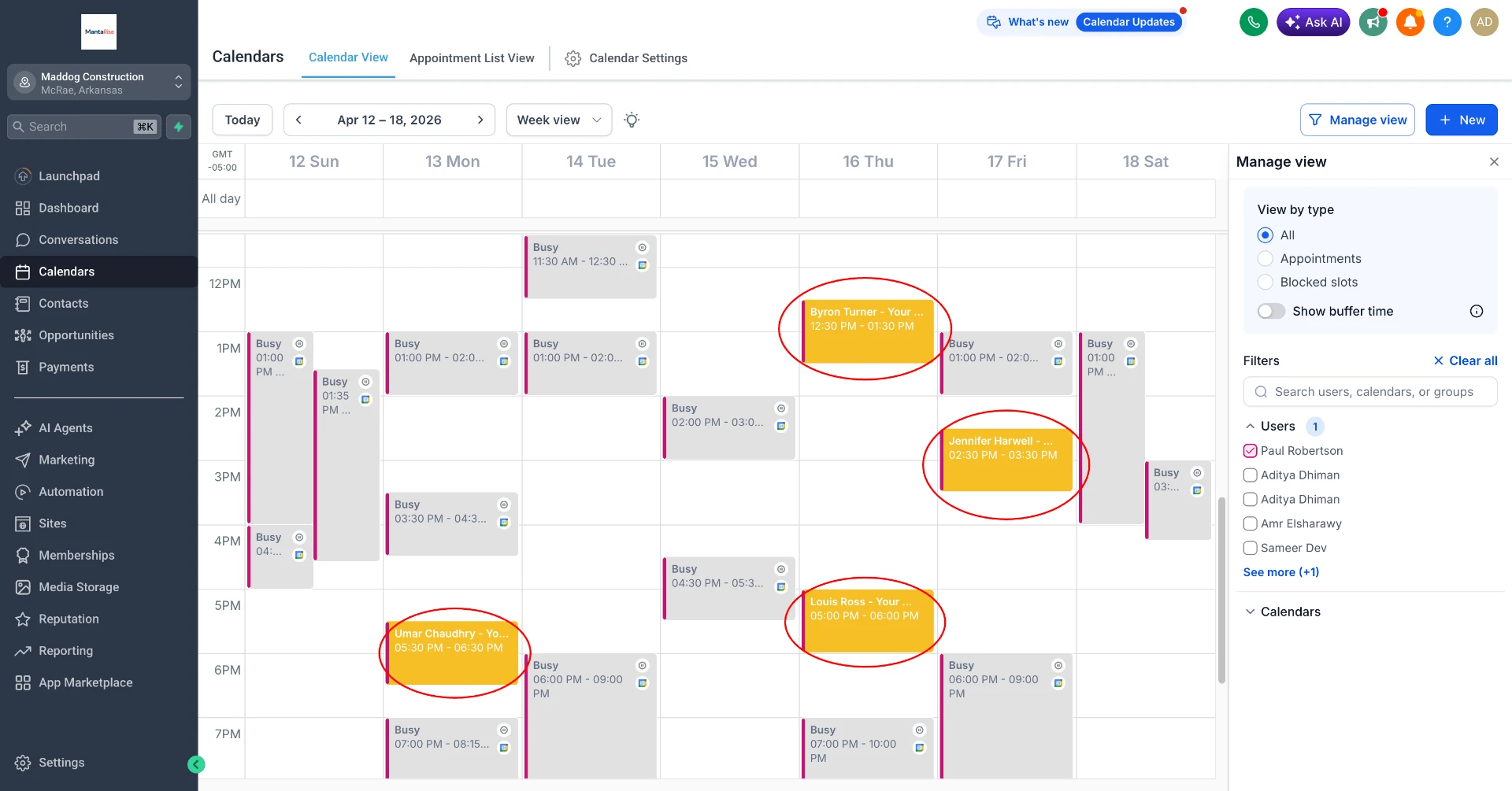Check the Sameer Dev user filter

[1250, 548]
